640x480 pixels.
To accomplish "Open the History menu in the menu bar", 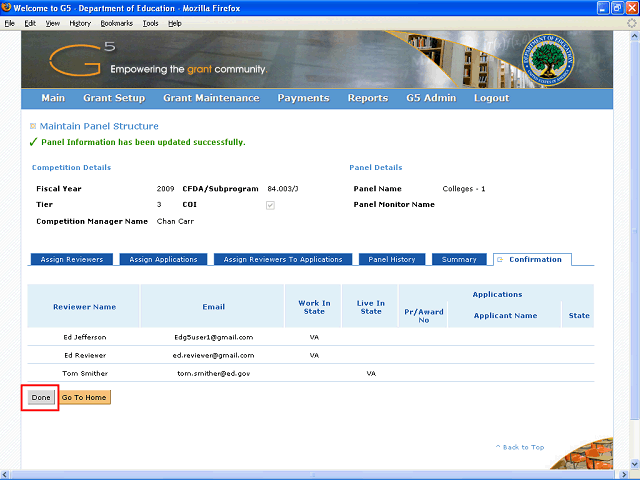I will tap(80, 22).
